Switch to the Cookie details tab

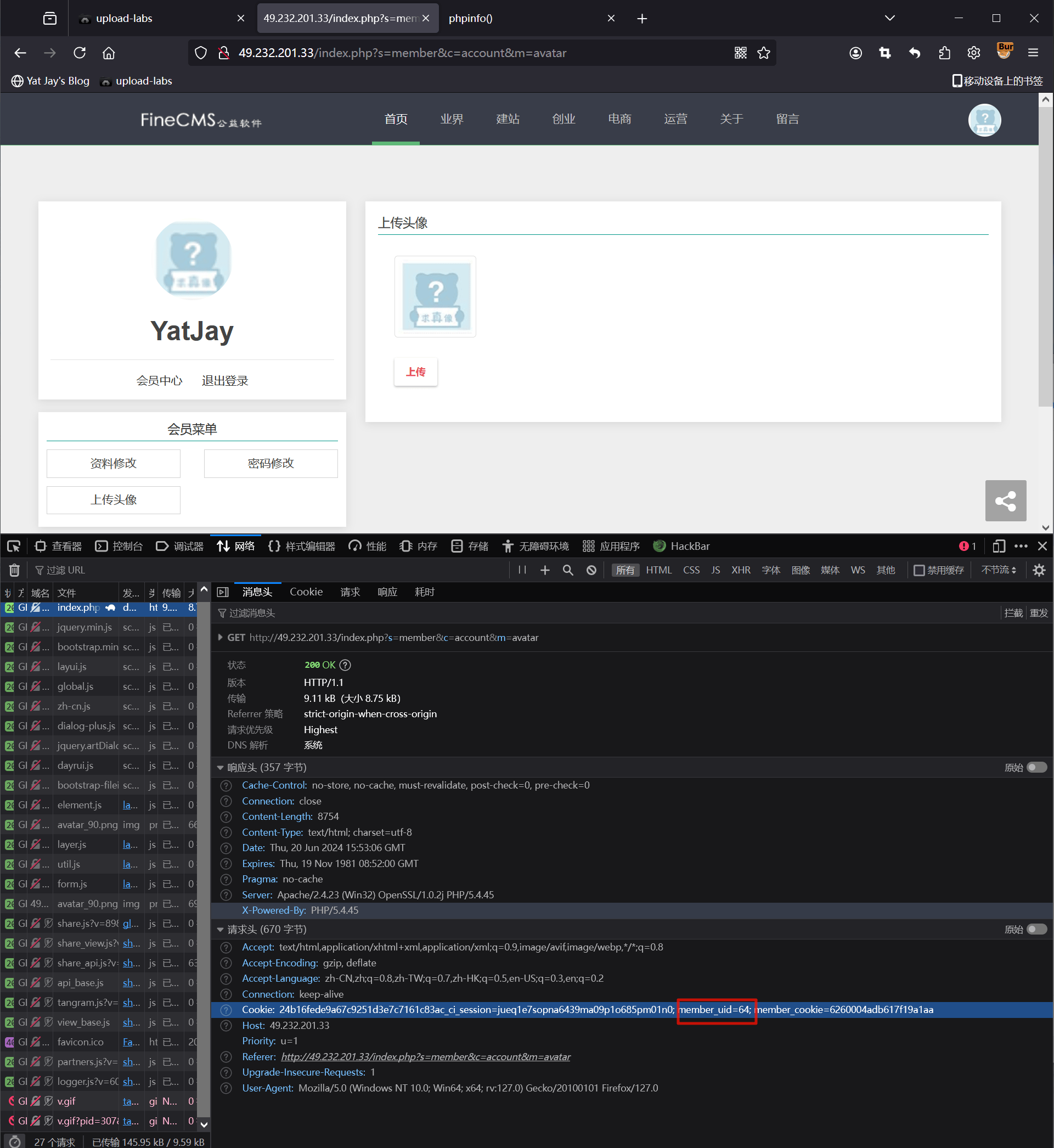click(x=306, y=592)
